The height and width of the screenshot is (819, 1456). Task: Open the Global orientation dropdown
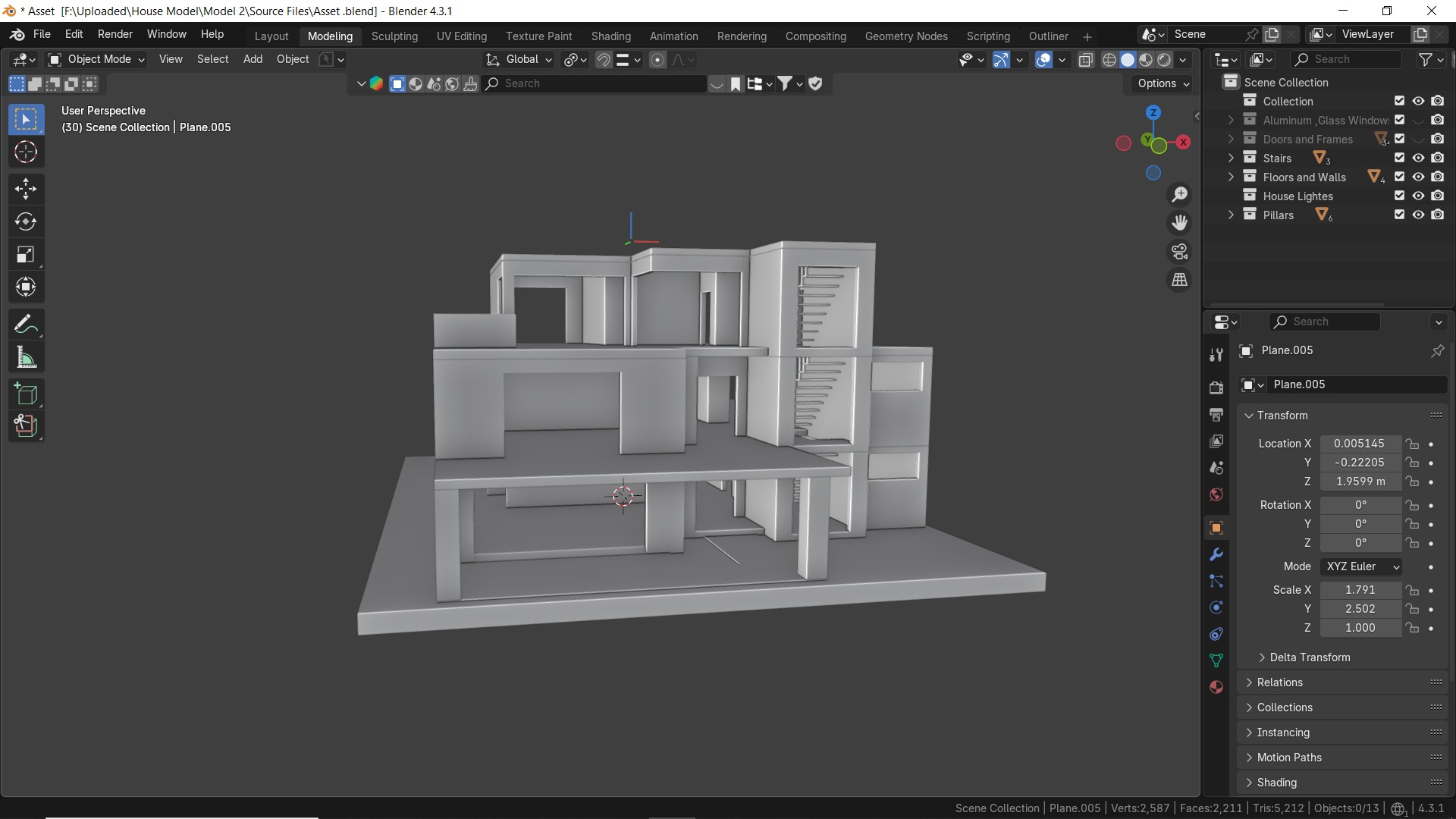click(x=519, y=59)
